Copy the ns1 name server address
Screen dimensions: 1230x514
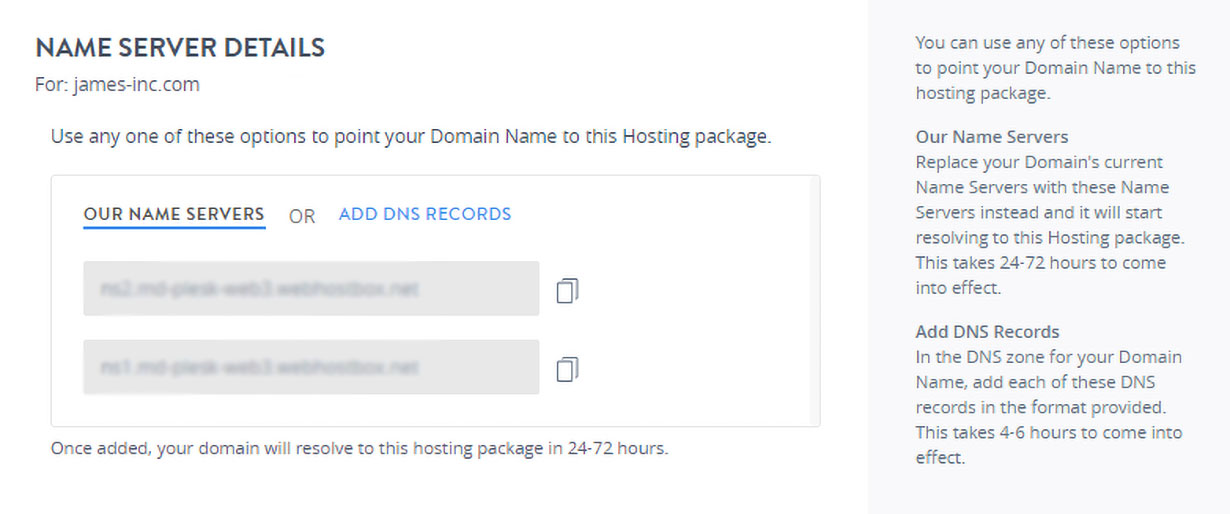[x=568, y=368]
